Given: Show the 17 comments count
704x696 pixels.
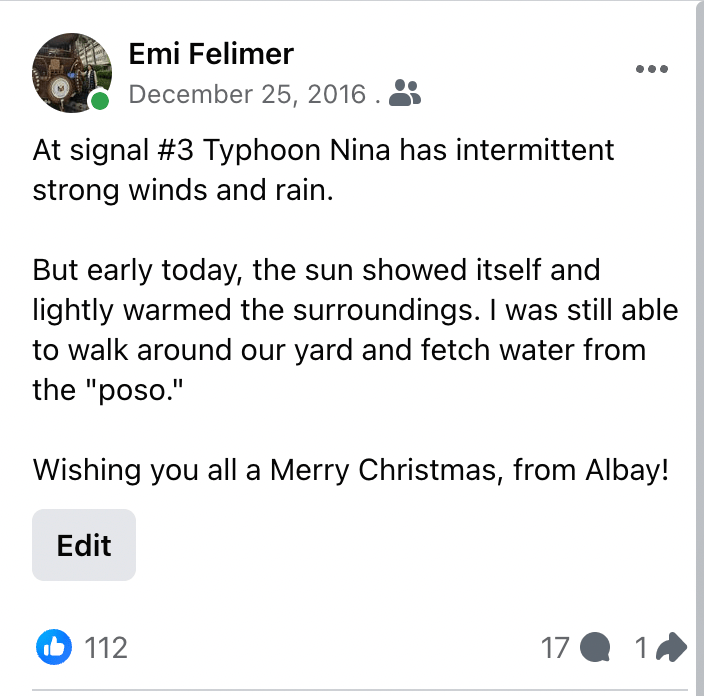Looking at the screenshot, I should click(555, 648).
